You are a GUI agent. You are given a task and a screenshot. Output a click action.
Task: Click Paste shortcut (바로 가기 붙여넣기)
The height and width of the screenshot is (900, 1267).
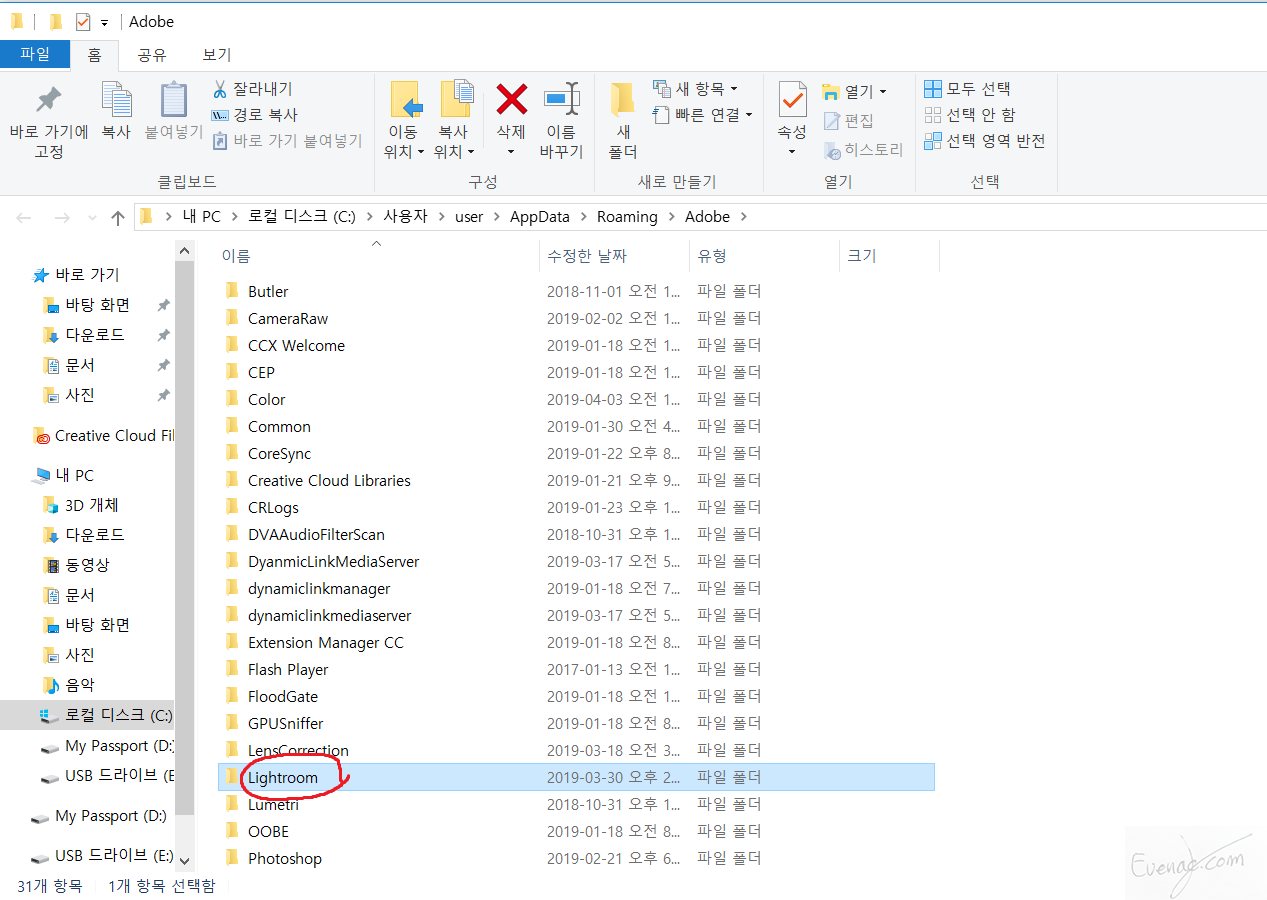coord(287,141)
